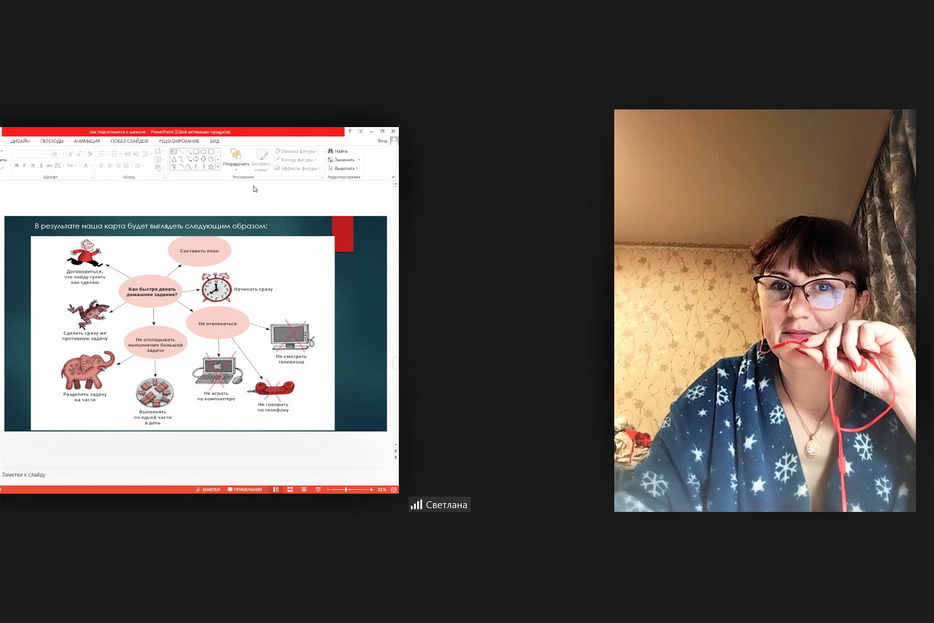Click the alarm clock image on slide
The image size is (934, 623).
[x=215, y=288]
